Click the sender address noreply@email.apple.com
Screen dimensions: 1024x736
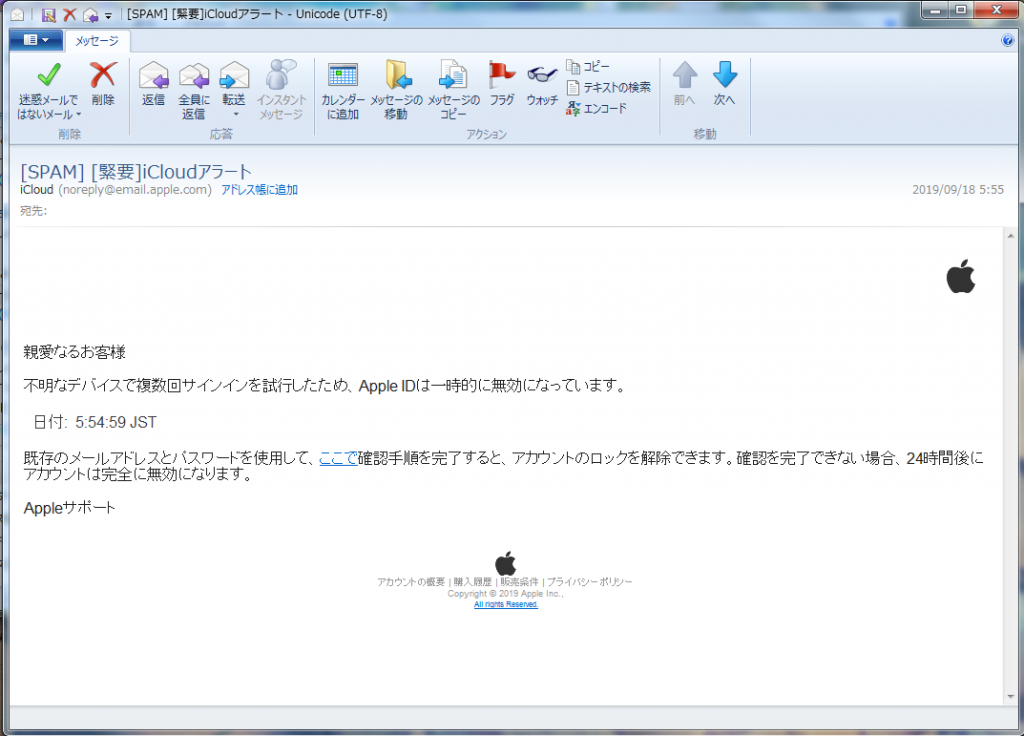[x=135, y=190]
